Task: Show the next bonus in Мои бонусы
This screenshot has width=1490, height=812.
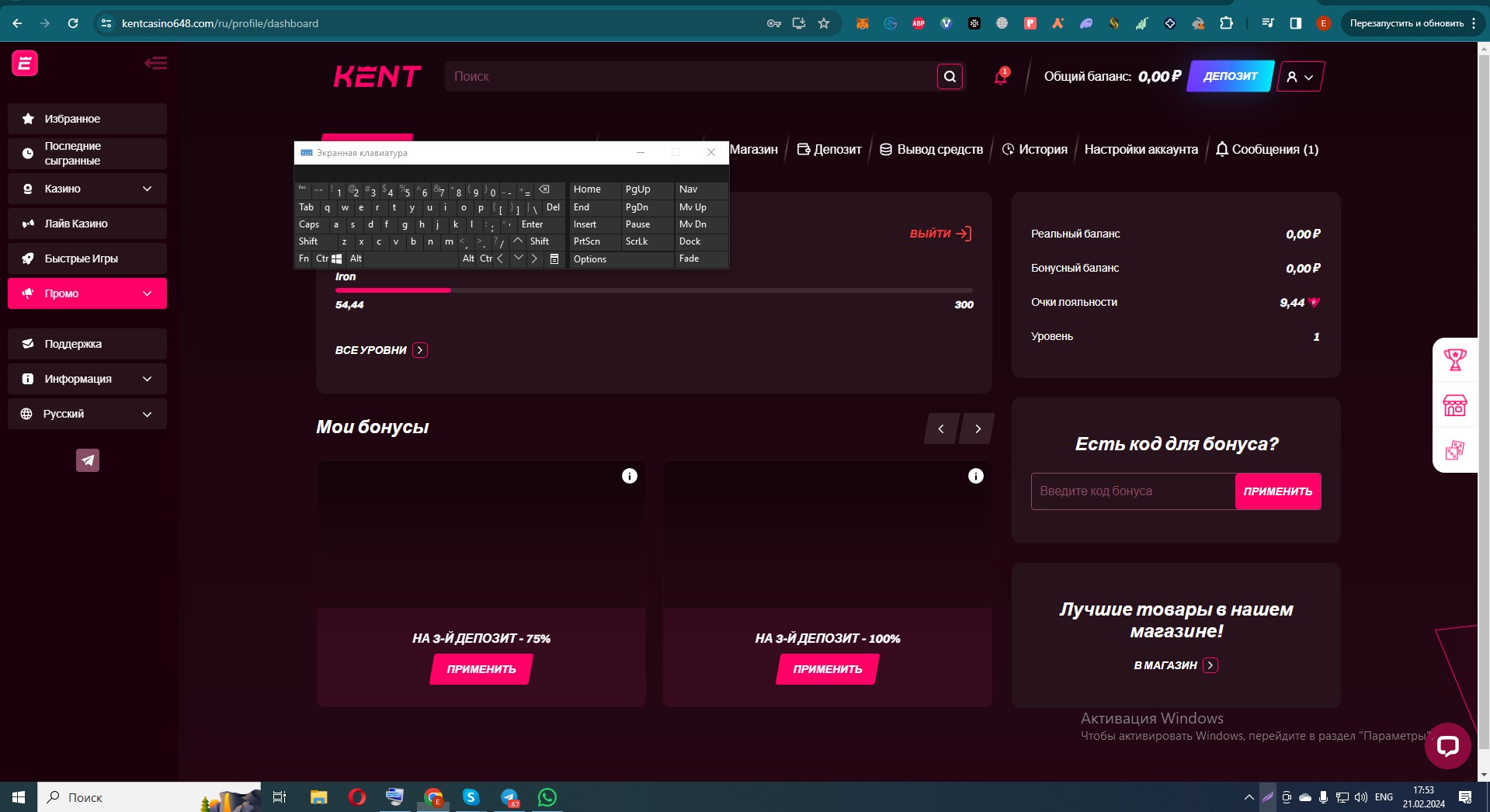Action: [x=978, y=429]
